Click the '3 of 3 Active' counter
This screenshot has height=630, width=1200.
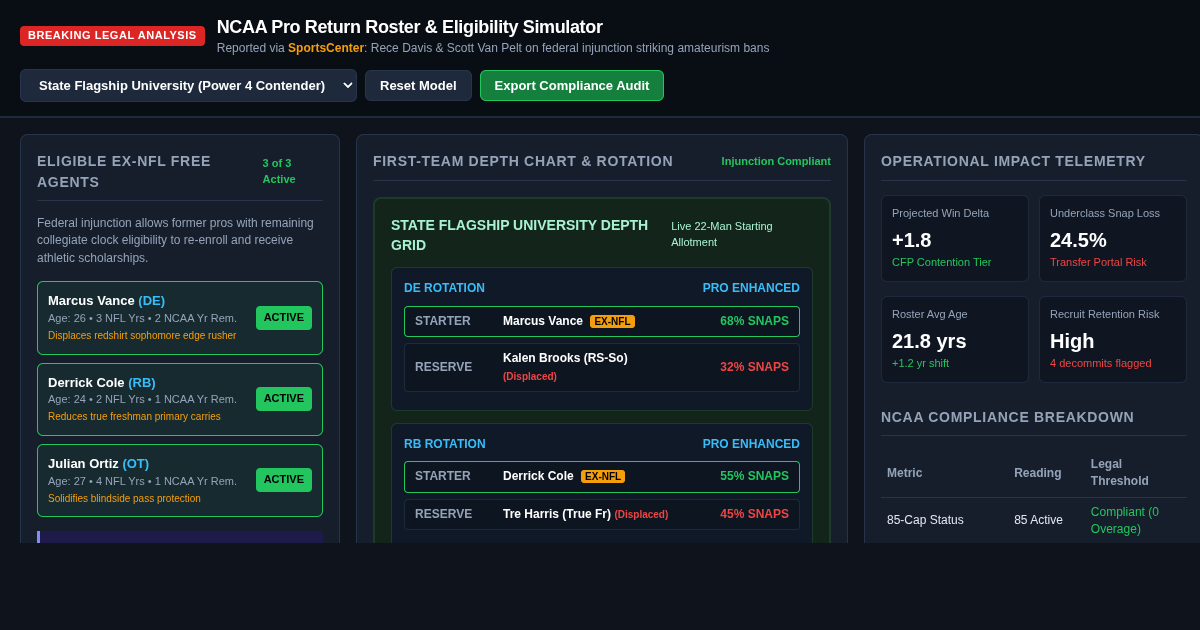point(279,171)
